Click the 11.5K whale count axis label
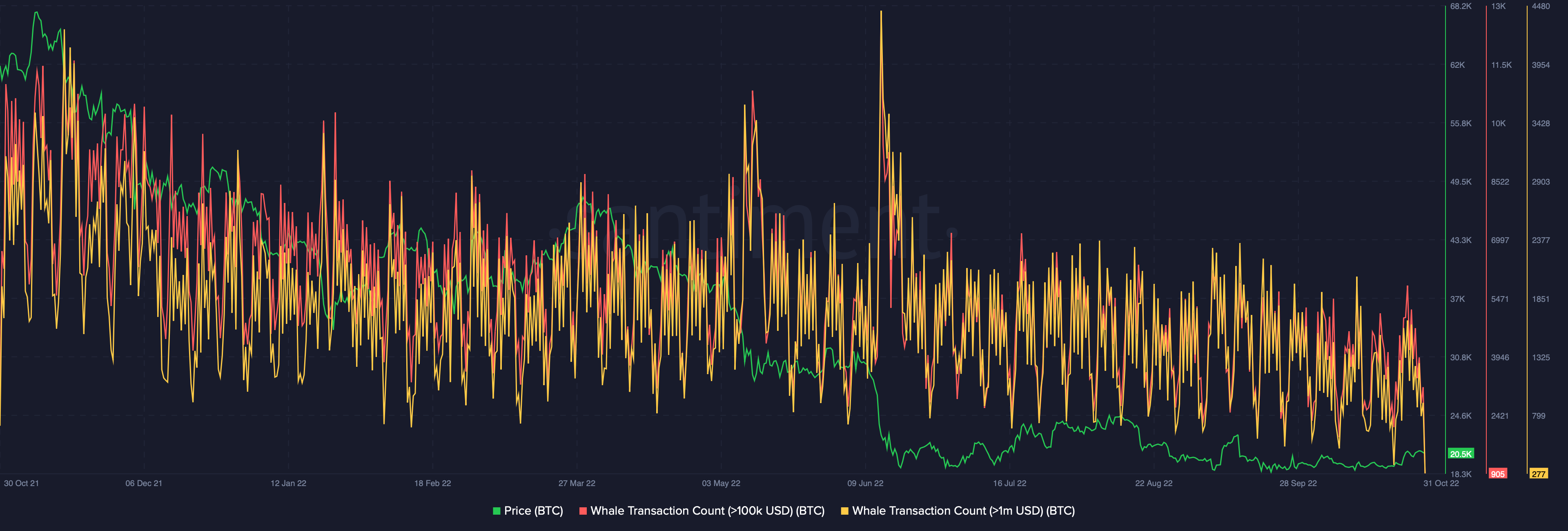 coord(1501,65)
